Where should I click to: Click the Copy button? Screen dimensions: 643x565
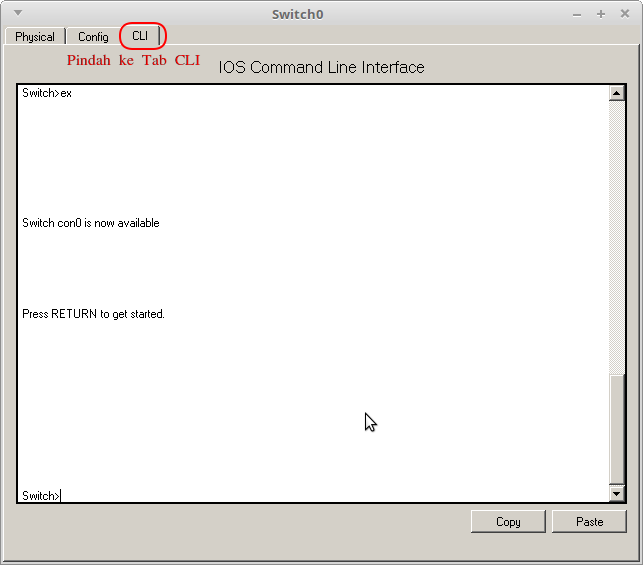click(x=508, y=522)
